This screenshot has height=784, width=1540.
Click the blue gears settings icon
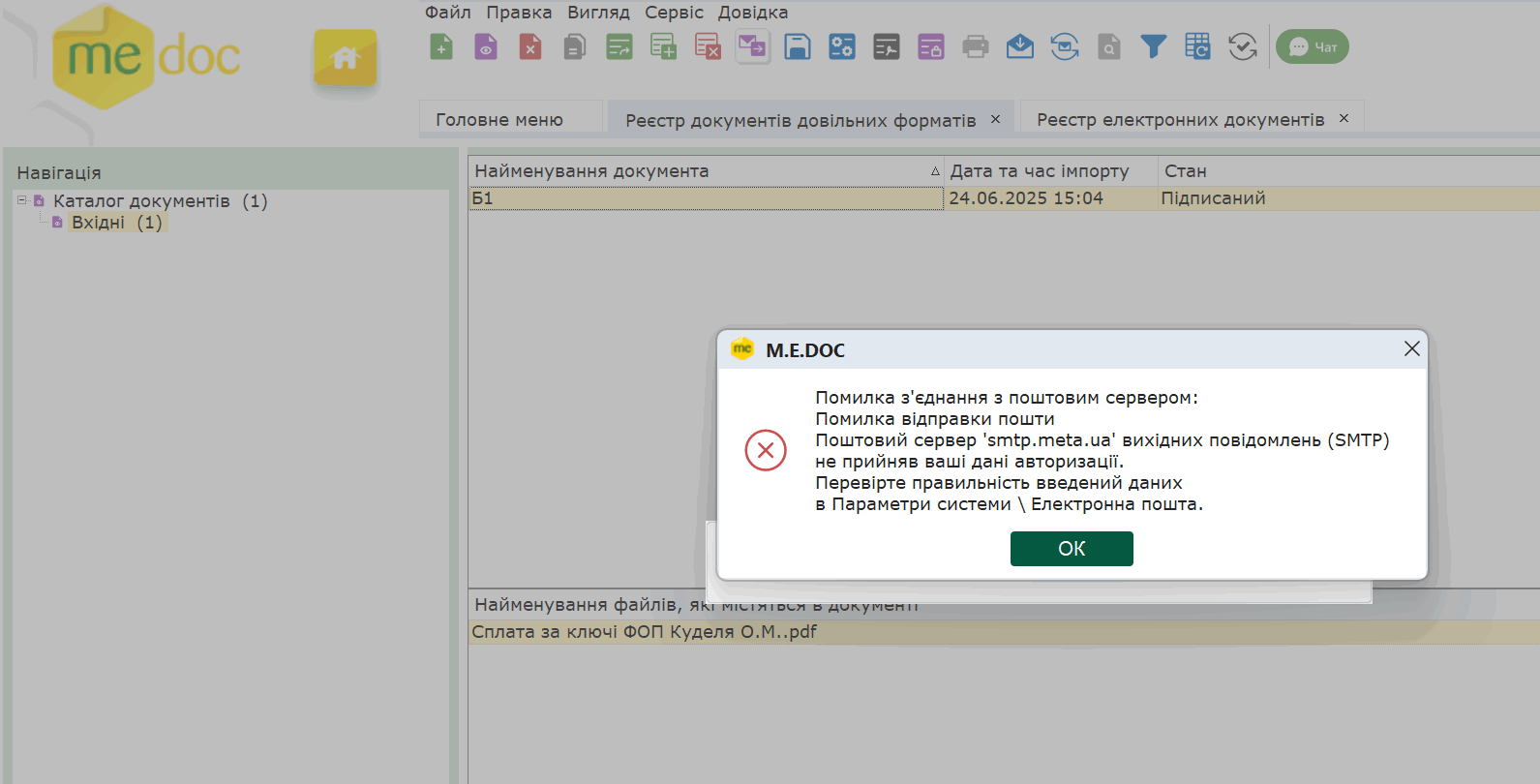click(842, 46)
